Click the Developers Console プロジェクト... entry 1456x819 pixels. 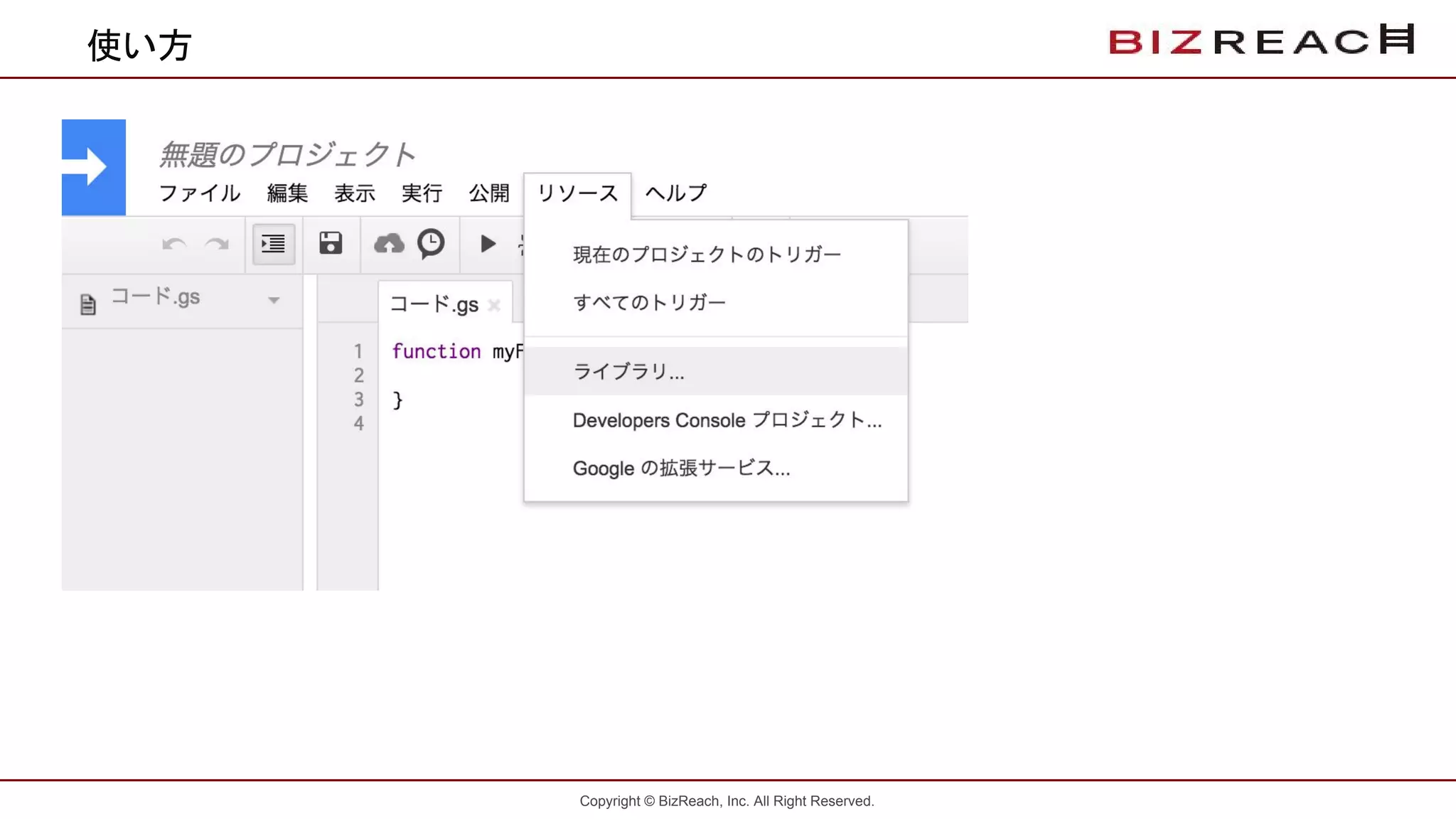pyautogui.click(x=727, y=420)
